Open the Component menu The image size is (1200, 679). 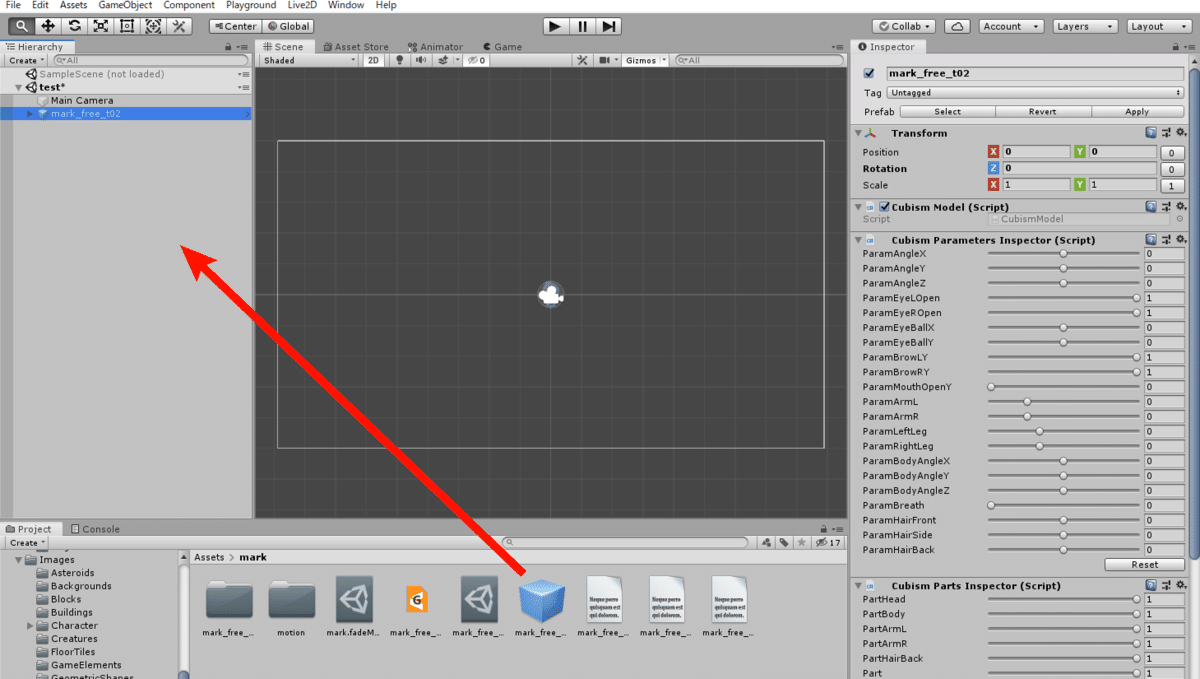tap(189, 6)
